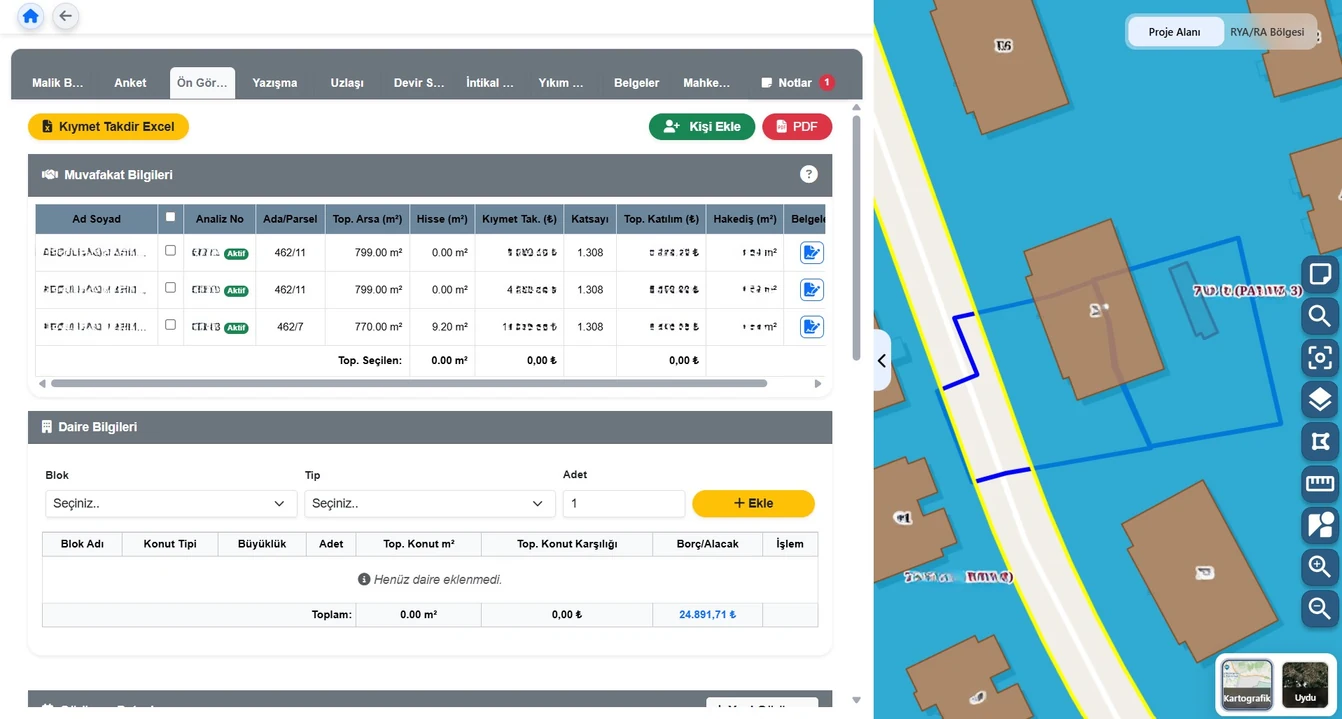The image size is (1342, 719).
Task: Click the Ad Soyad column header
Action: pos(97,219)
